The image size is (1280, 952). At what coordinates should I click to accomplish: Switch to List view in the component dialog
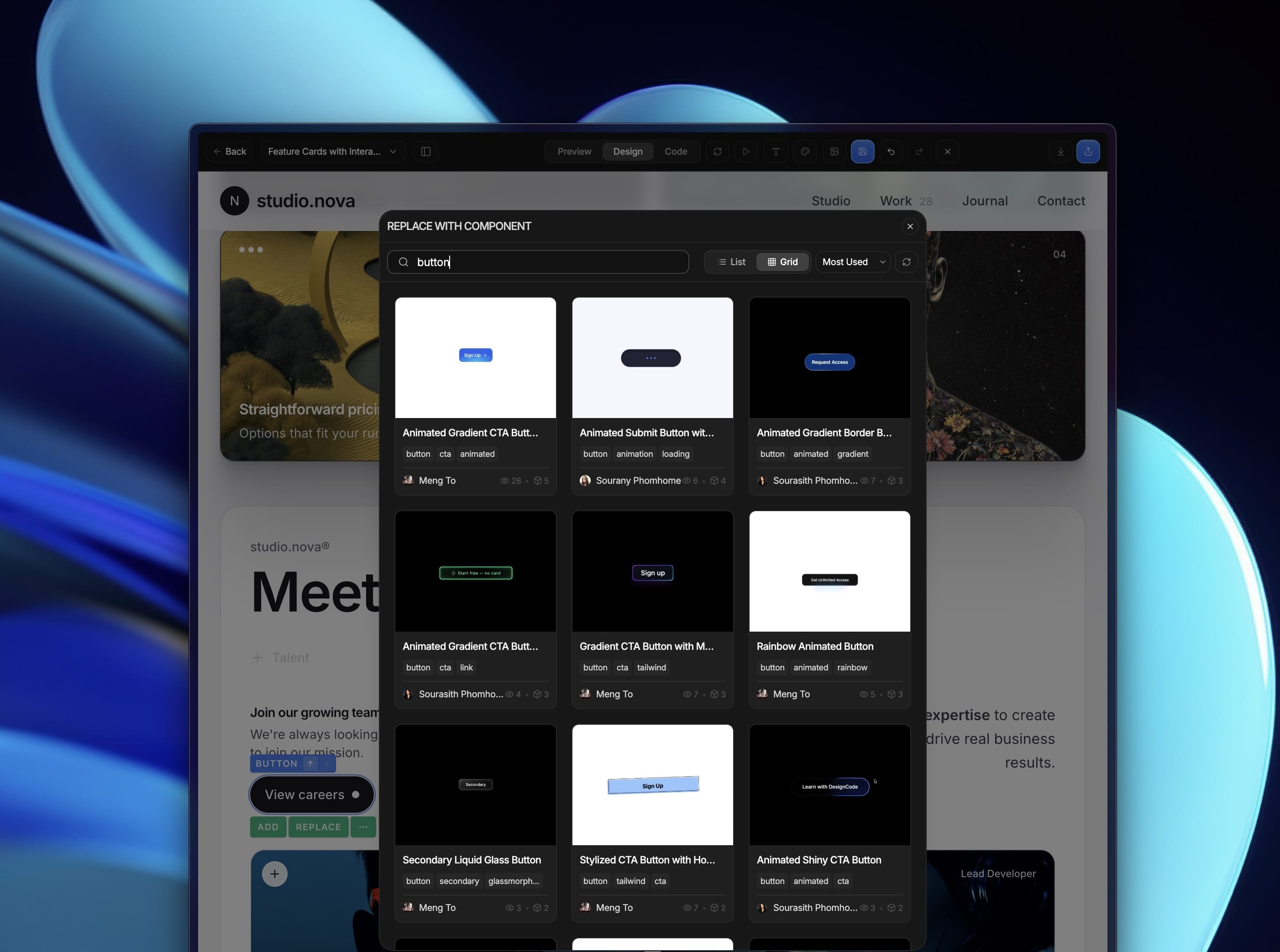tap(731, 262)
